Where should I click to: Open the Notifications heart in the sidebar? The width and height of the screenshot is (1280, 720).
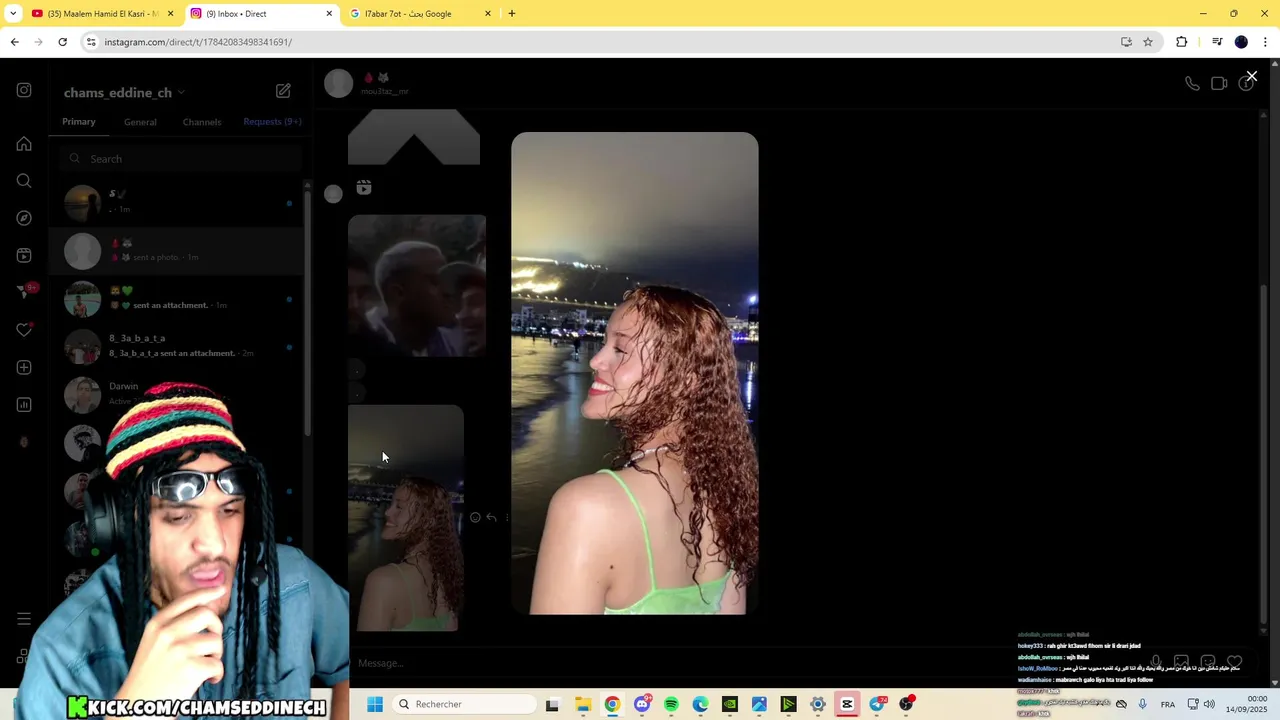tap(24, 330)
